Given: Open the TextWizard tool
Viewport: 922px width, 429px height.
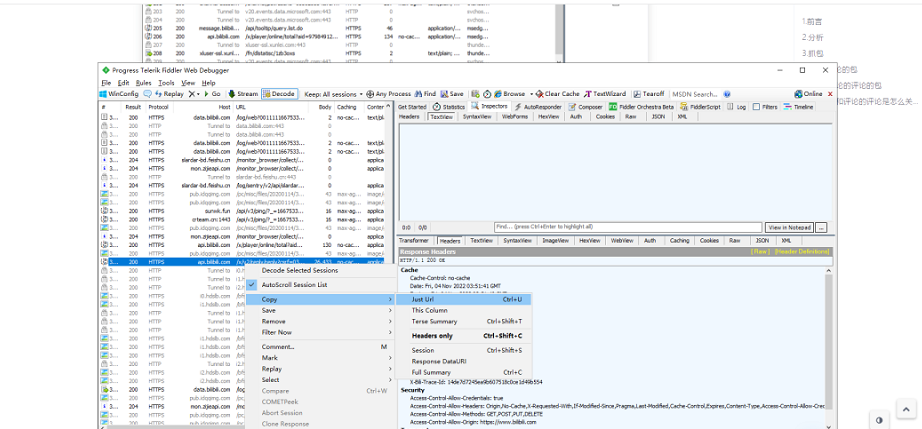Looking at the screenshot, I should point(605,94).
